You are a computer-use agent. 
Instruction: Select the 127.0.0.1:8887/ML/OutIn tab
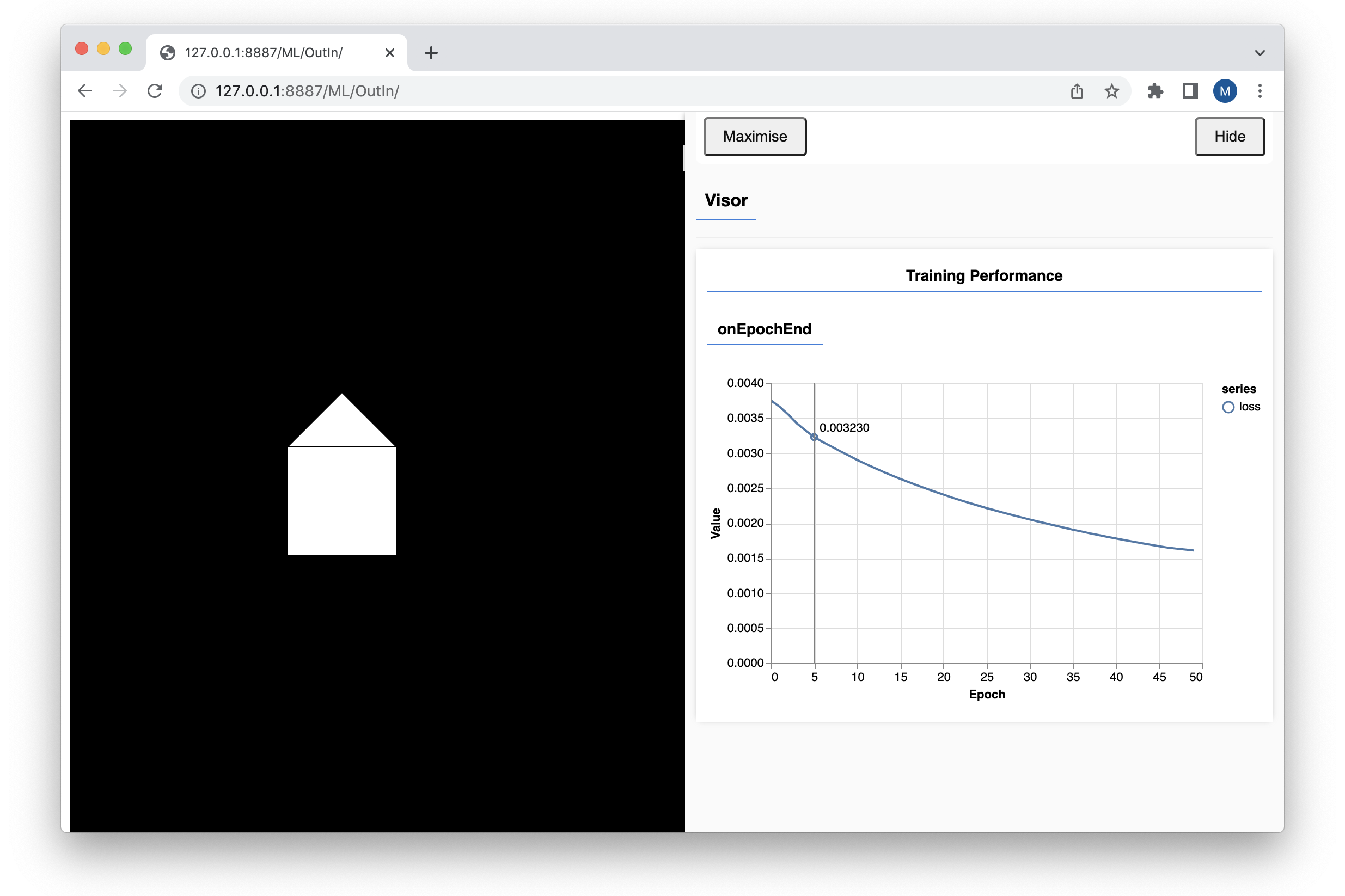(x=263, y=53)
